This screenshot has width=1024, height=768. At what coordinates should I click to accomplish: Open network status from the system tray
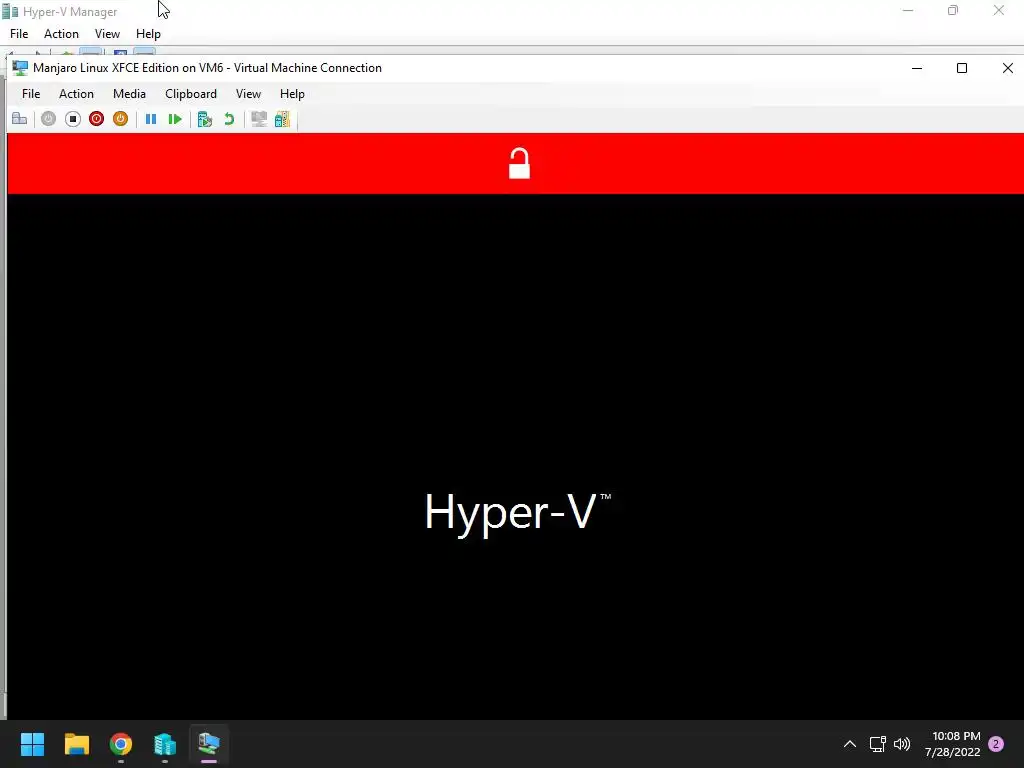877,744
